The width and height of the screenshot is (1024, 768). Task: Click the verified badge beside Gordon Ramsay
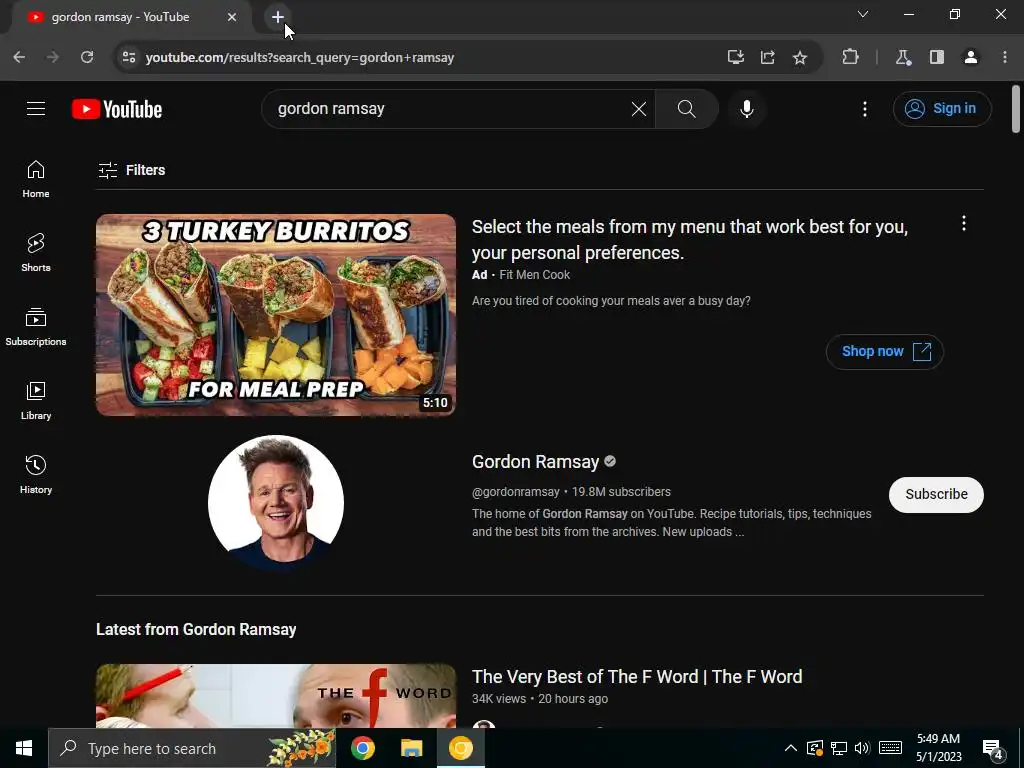(x=610, y=462)
